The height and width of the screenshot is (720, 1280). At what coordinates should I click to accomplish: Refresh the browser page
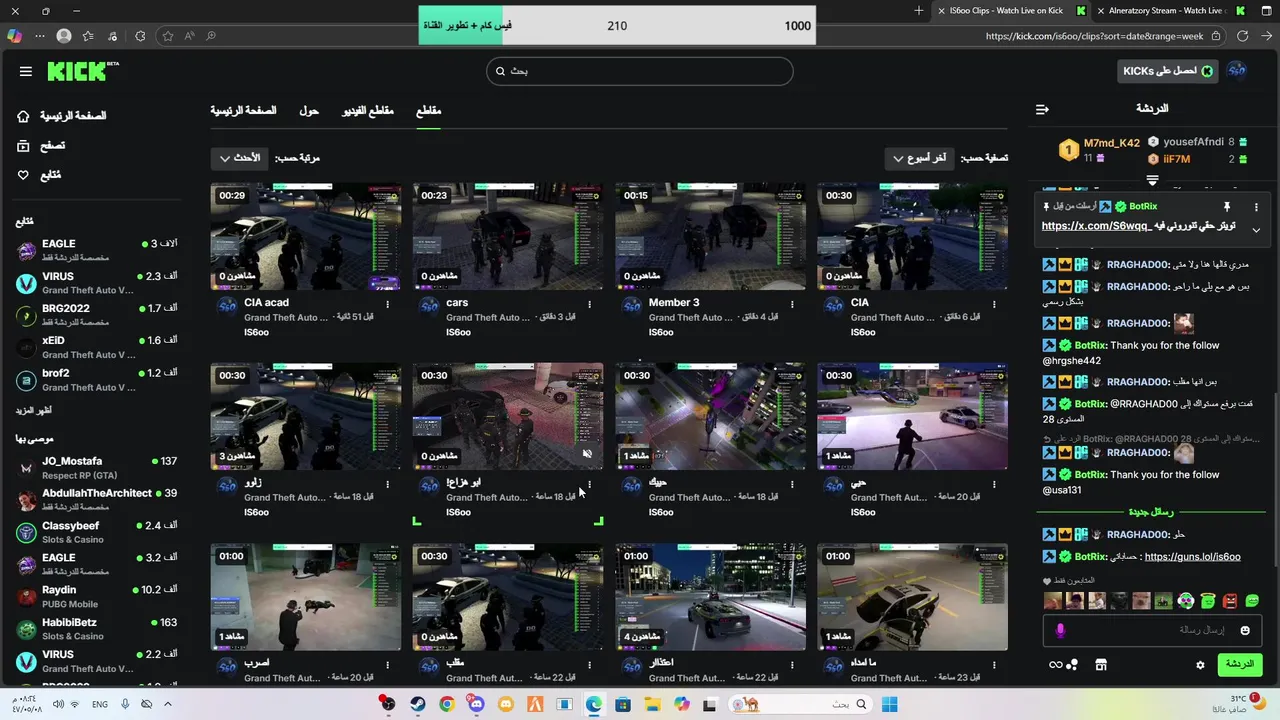pyautogui.click(x=1242, y=36)
